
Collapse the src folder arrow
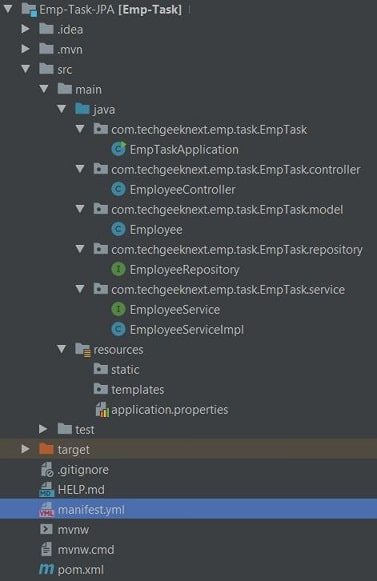(x=26, y=69)
